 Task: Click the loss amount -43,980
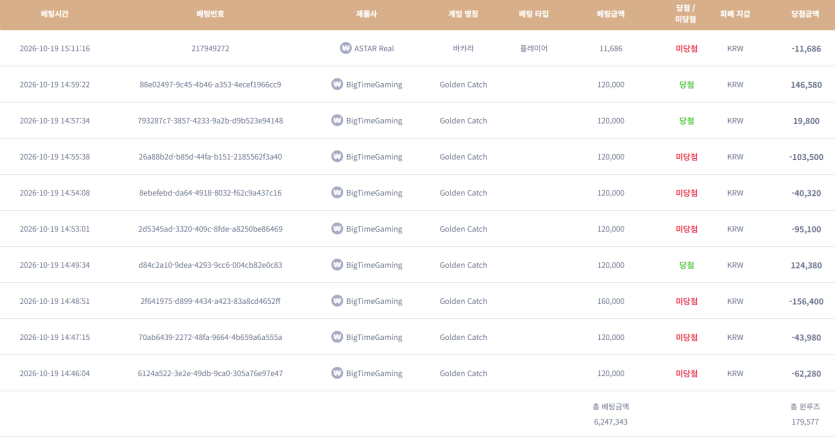click(x=806, y=337)
